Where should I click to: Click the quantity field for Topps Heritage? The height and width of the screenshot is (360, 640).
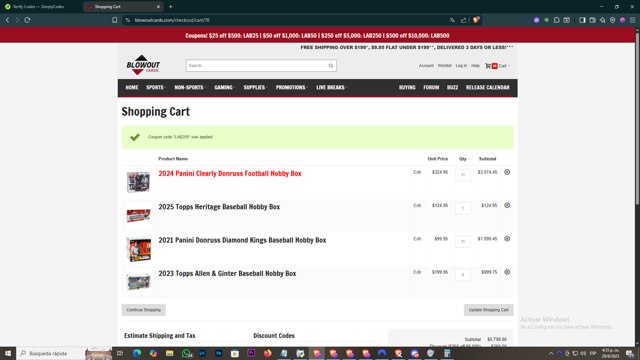tap(463, 208)
